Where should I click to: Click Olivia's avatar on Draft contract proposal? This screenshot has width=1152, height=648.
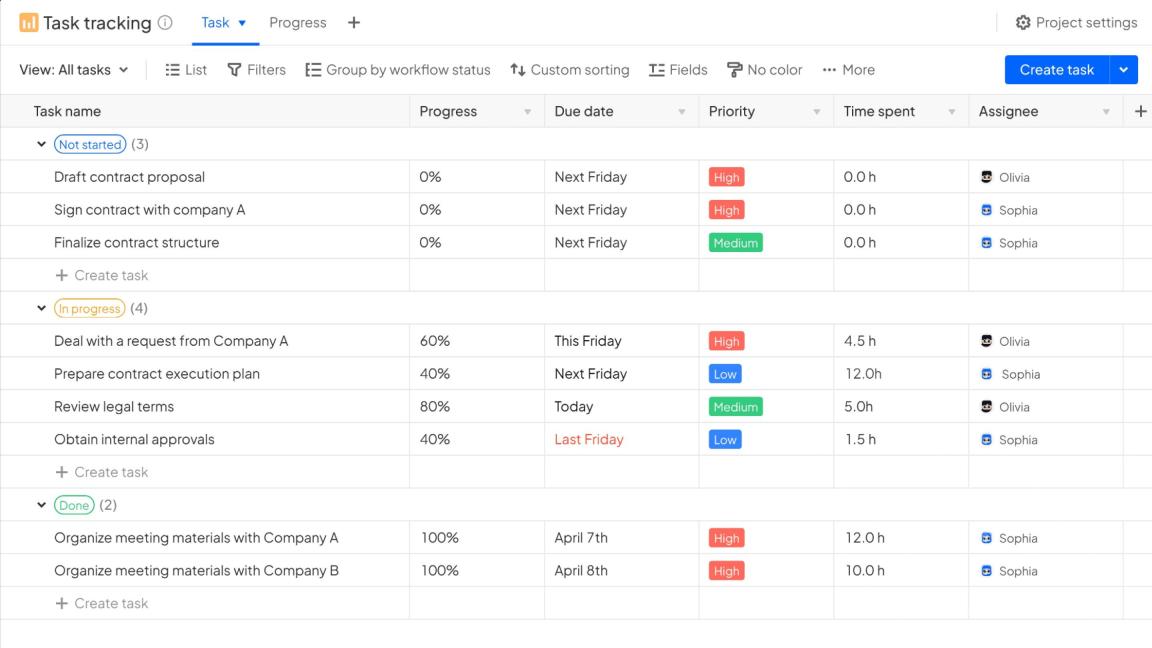tap(987, 177)
